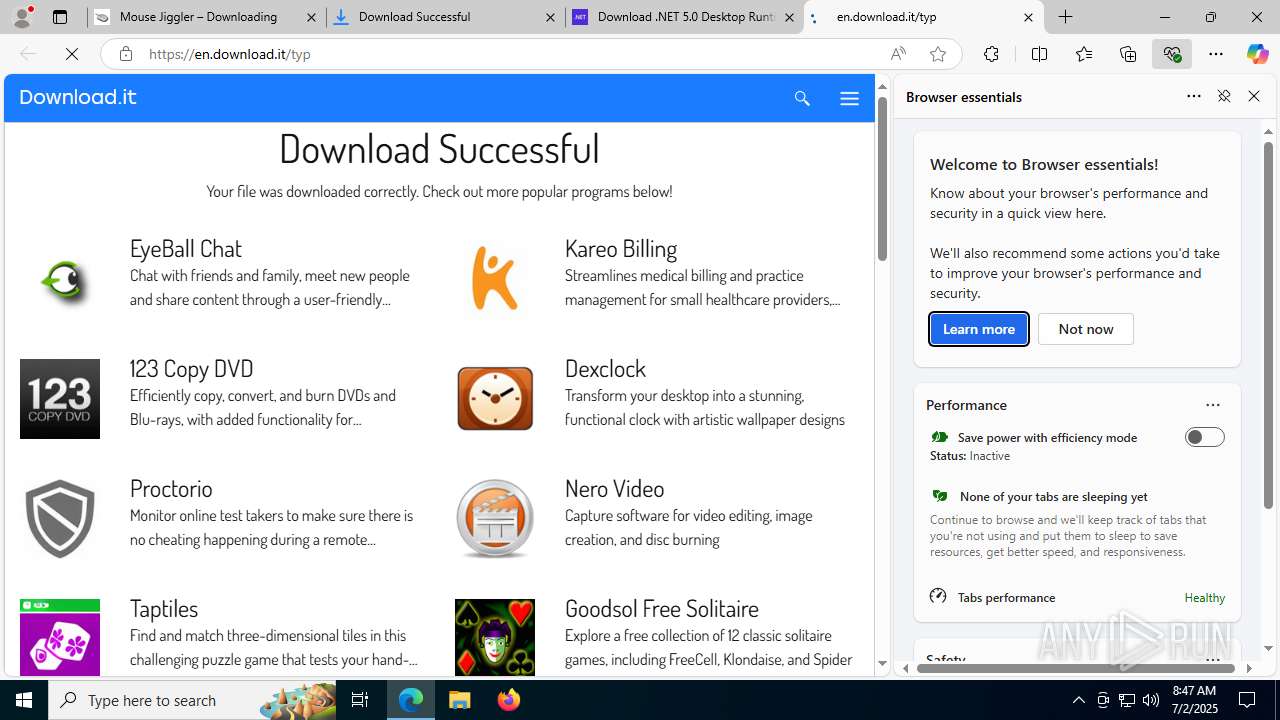Open the Kareo Billing link
1280x720 pixels.
click(x=621, y=248)
